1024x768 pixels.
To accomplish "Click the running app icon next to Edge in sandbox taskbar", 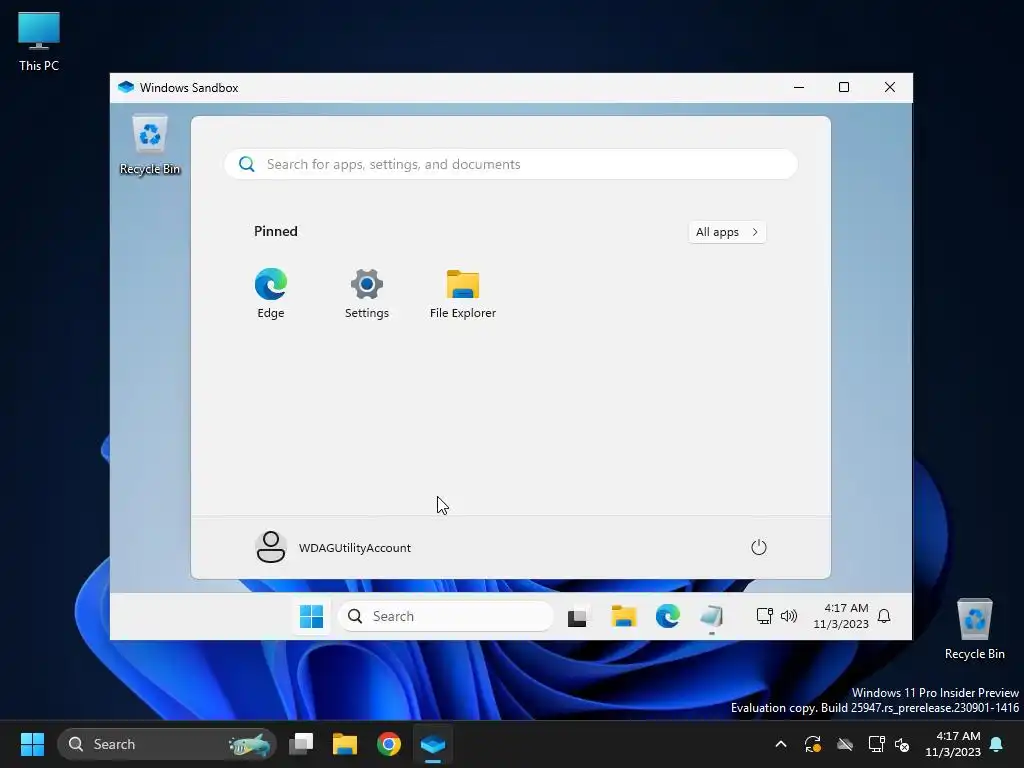I will 711,616.
